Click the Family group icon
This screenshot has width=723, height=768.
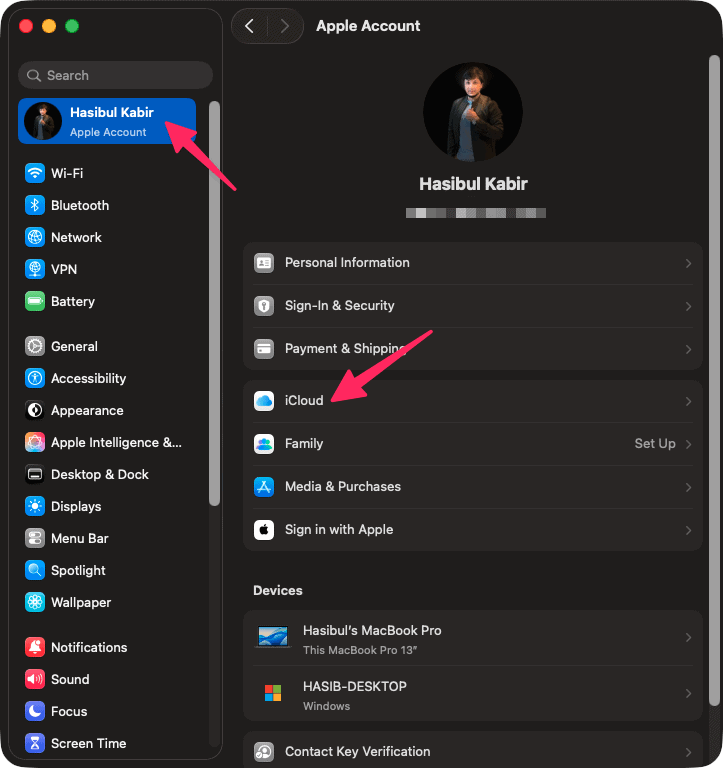264,444
